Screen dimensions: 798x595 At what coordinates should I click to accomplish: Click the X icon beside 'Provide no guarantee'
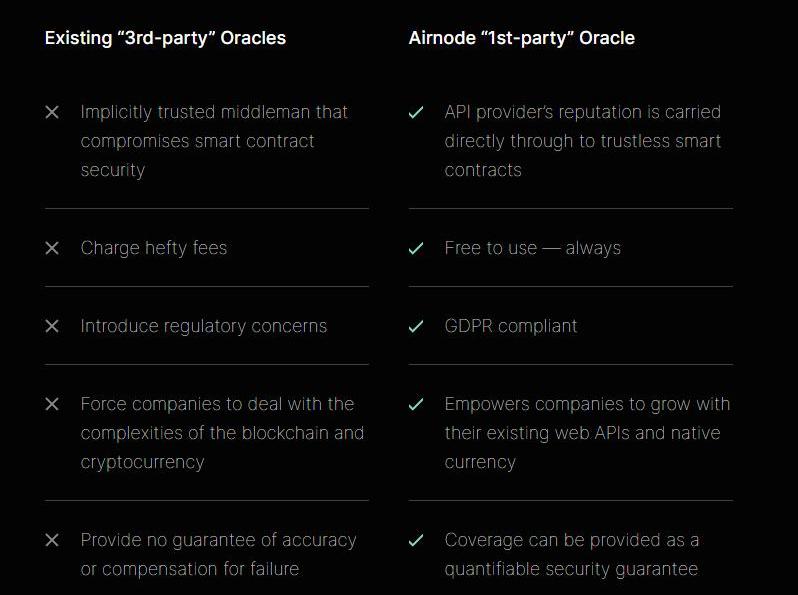(52, 540)
